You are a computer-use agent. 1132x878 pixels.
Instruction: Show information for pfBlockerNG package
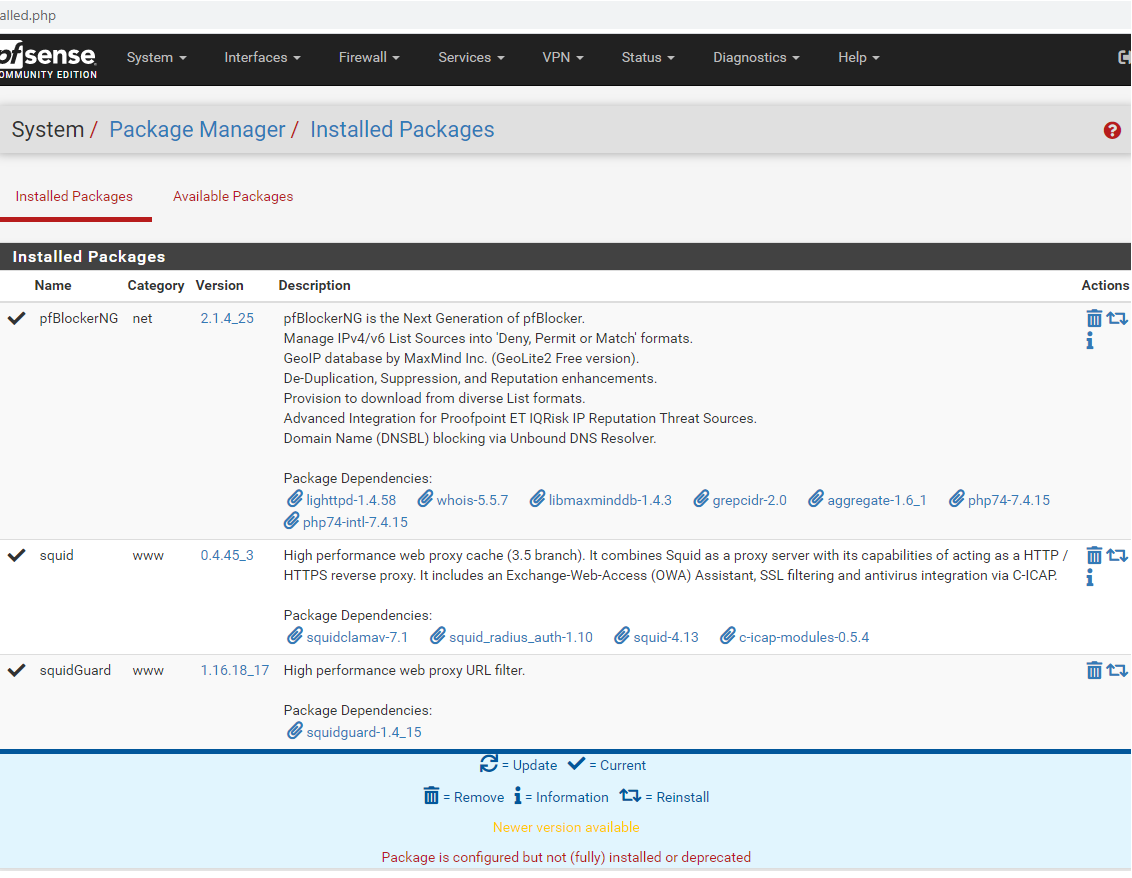pos(1090,341)
